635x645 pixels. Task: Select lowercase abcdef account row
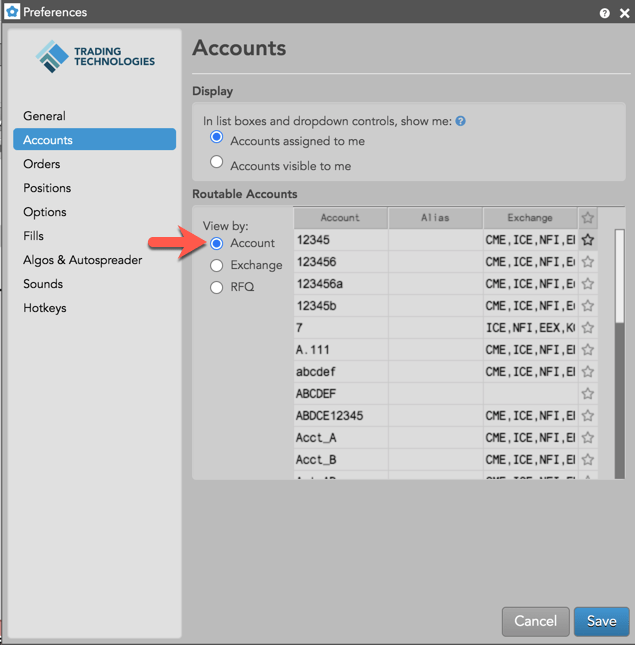tap(445, 372)
